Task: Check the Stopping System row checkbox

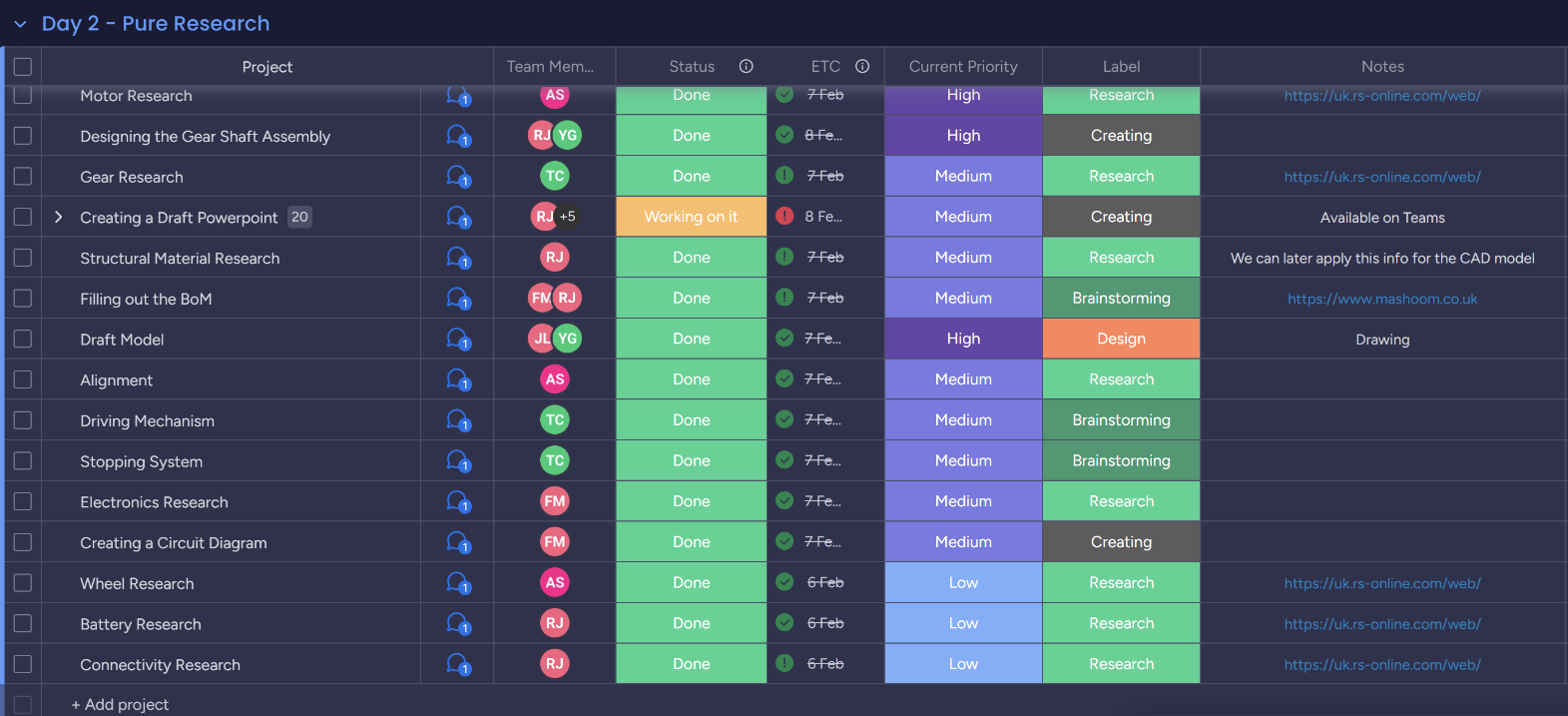Action: 23,460
